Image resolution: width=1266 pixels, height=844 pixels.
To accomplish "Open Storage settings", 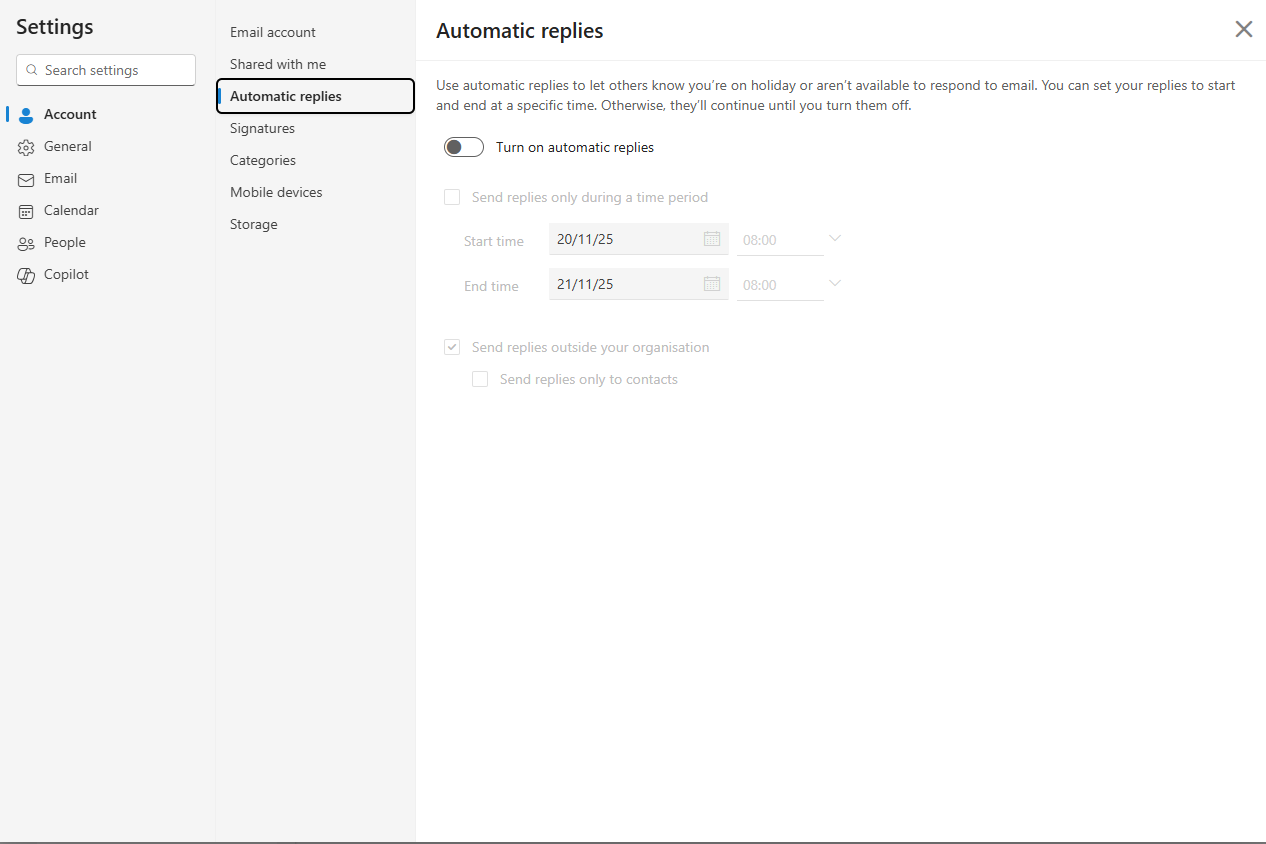I will pos(254,224).
